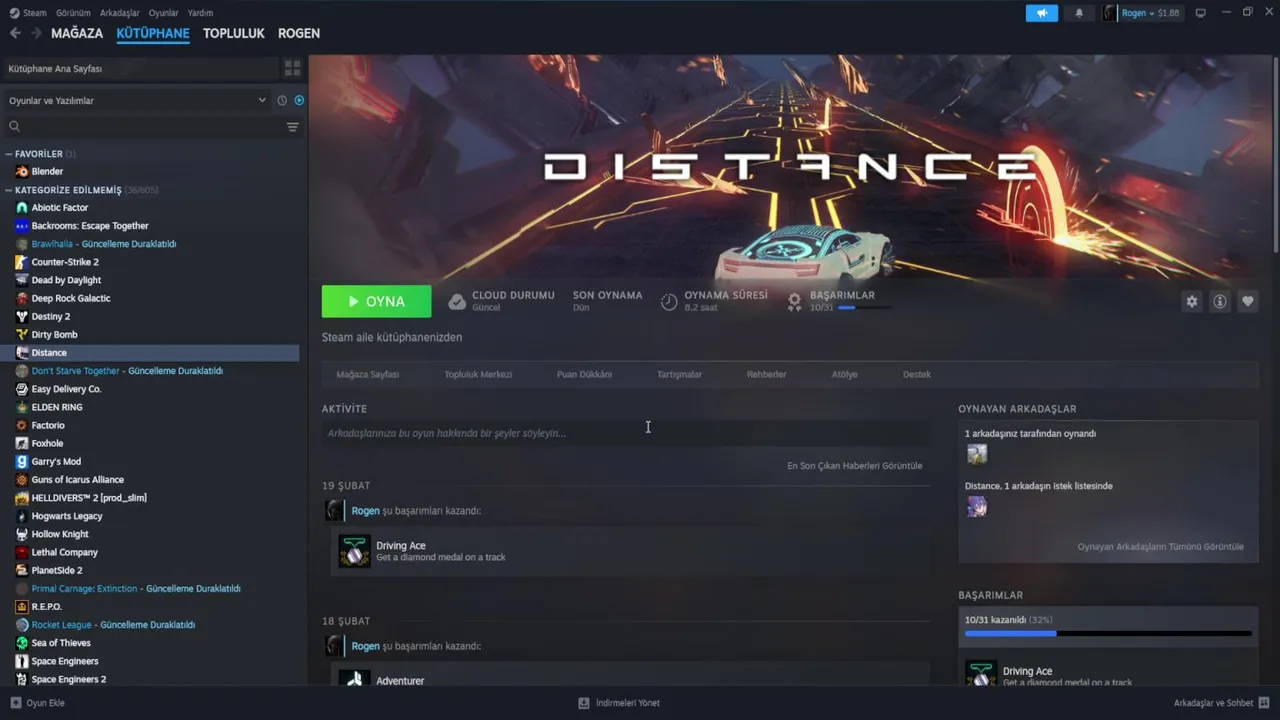Open Destek support link
The width and height of the screenshot is (1280, 720).
(917, 374)
